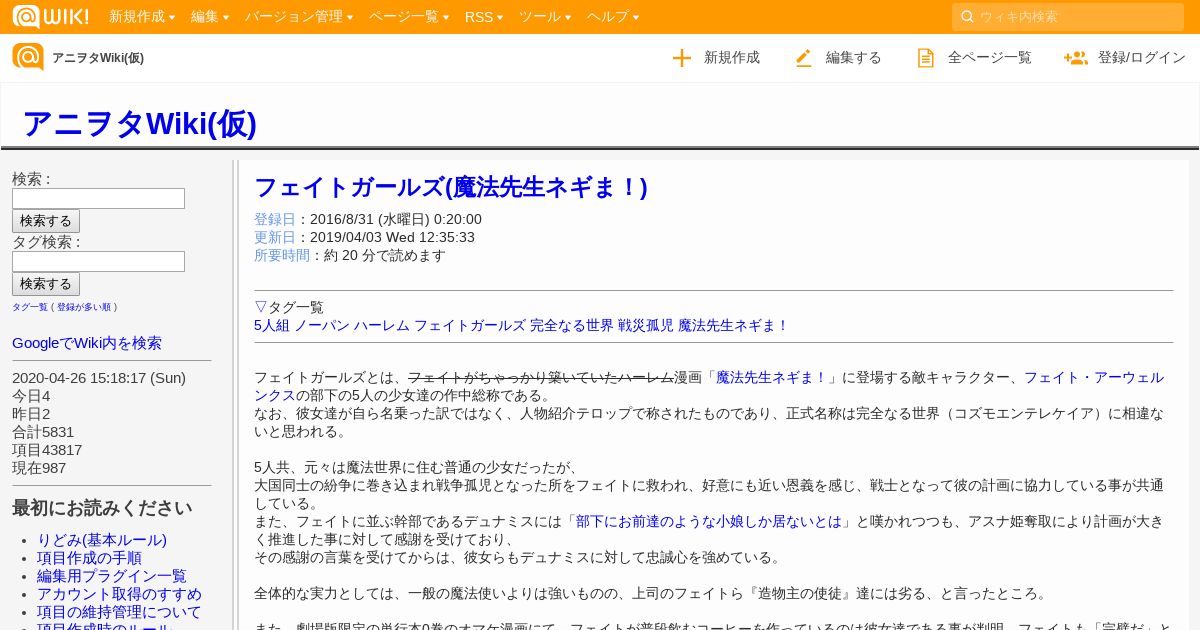Open the タグ一覧 small link
The image size is (1200, 630).
tap(30, 307)
